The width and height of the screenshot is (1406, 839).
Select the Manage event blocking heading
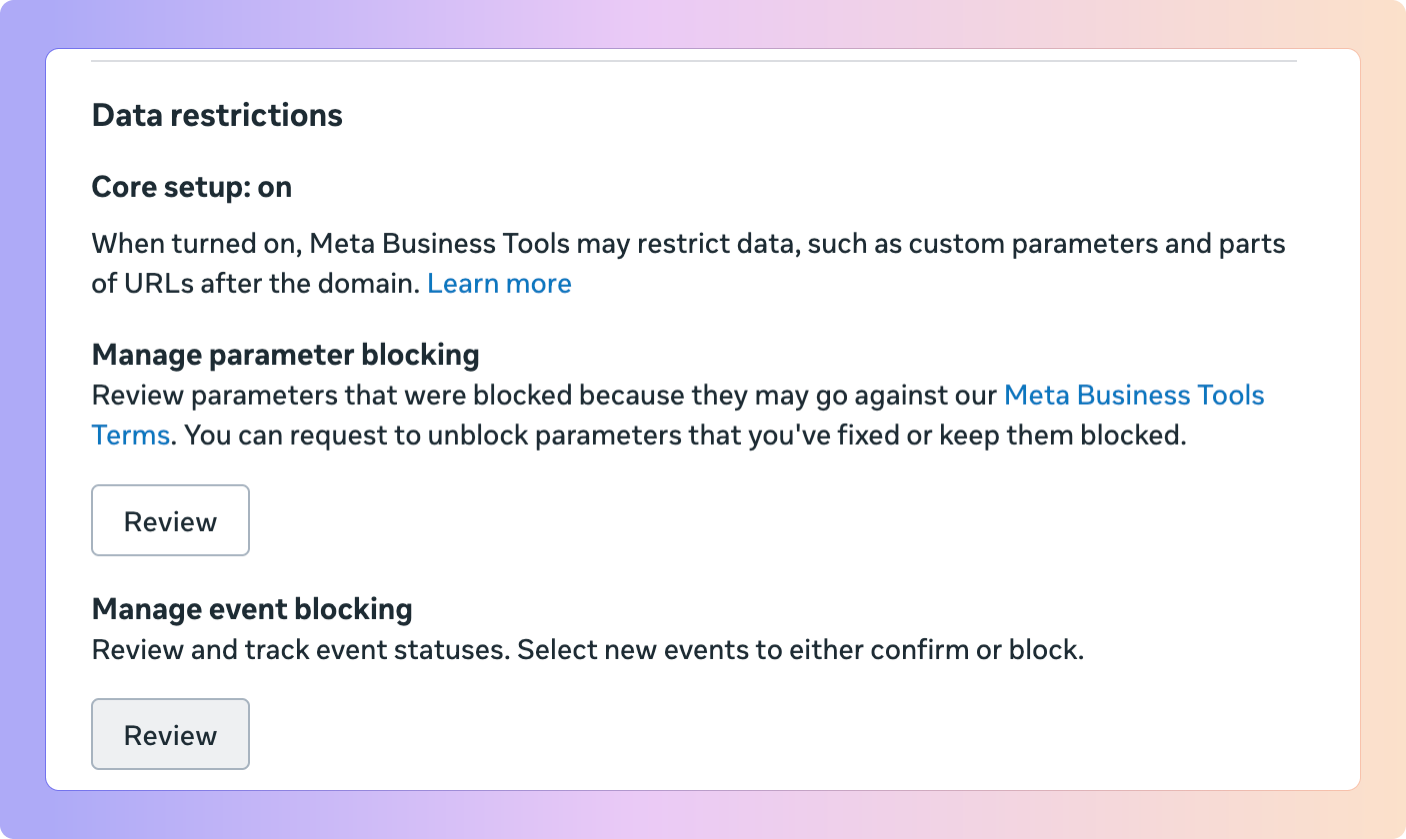[x=251, y=608]
